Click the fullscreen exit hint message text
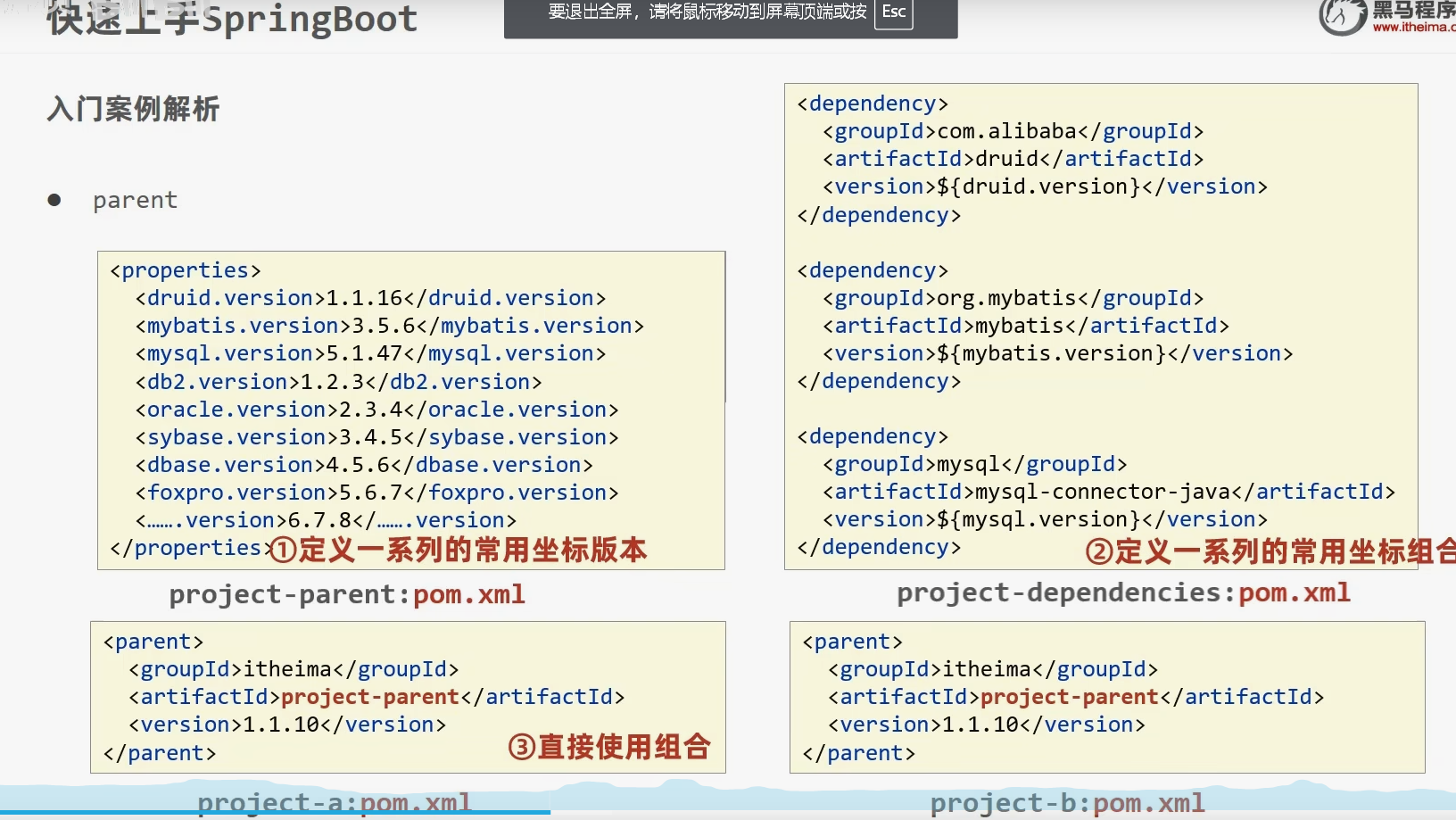Image resolution: width=1456 pixels, height=820 pixels. click(x=707, y=12)
